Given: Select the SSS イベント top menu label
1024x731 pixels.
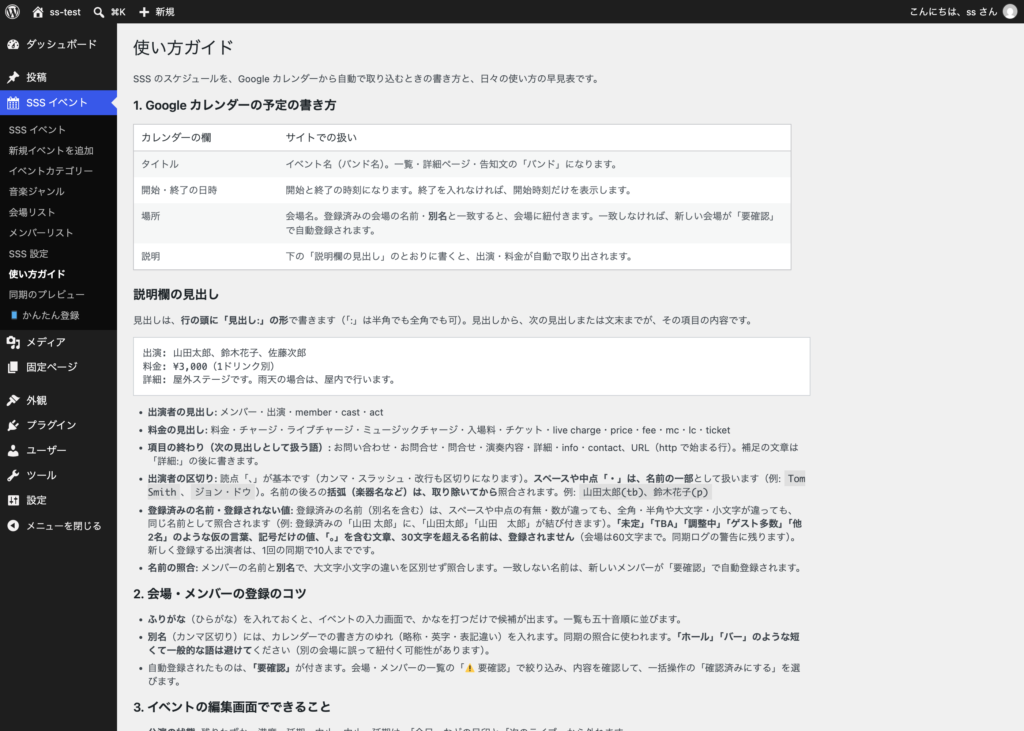Looking at the screenshot, I should [x=57, y=103].
